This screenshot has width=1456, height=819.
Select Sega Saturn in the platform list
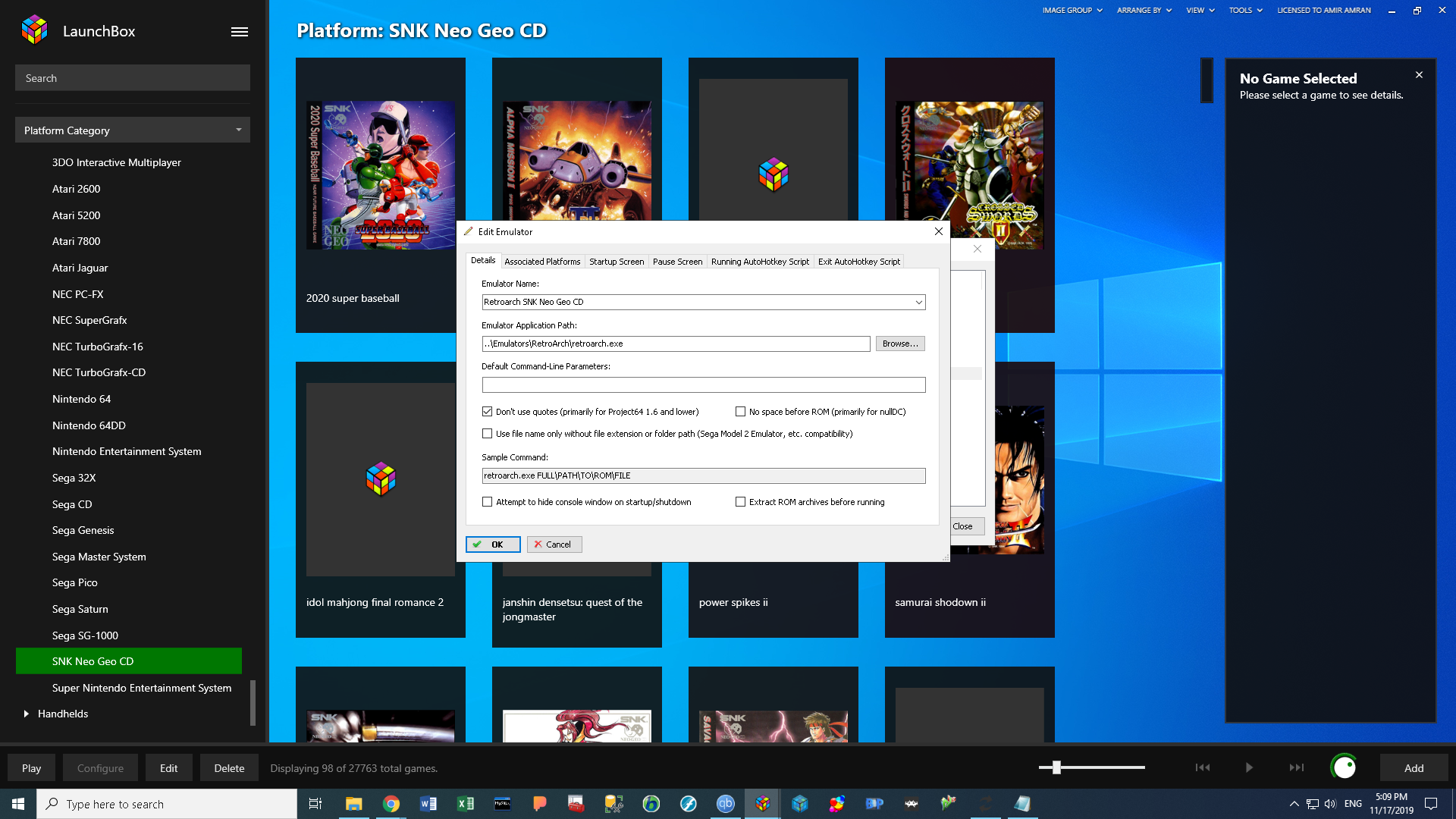tap(80, 609)
